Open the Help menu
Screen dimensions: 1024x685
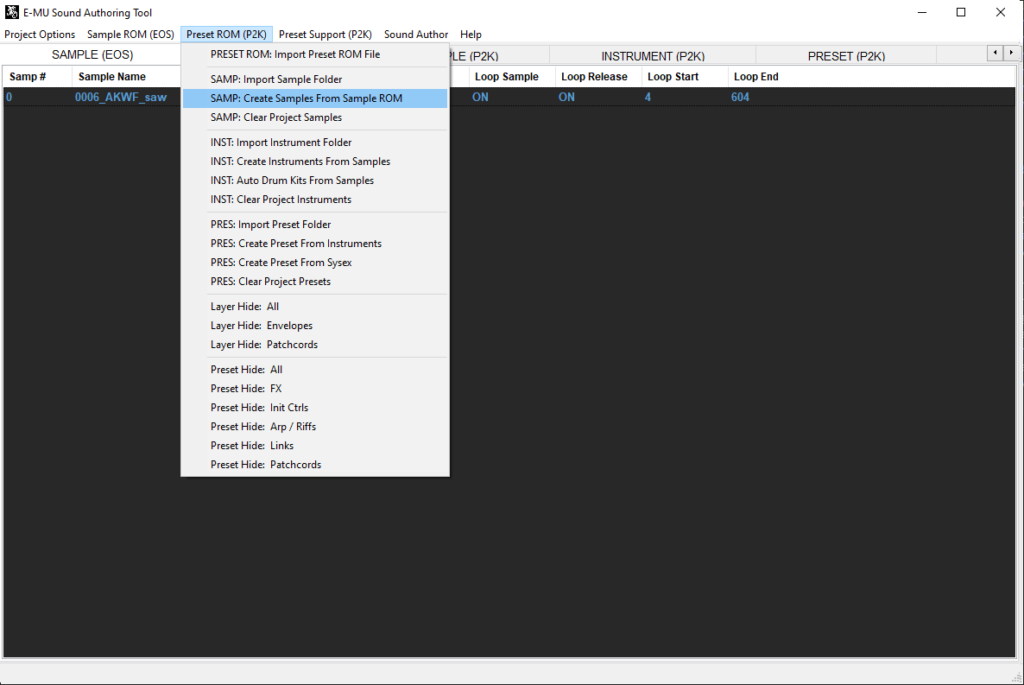(x=470, y=35)
